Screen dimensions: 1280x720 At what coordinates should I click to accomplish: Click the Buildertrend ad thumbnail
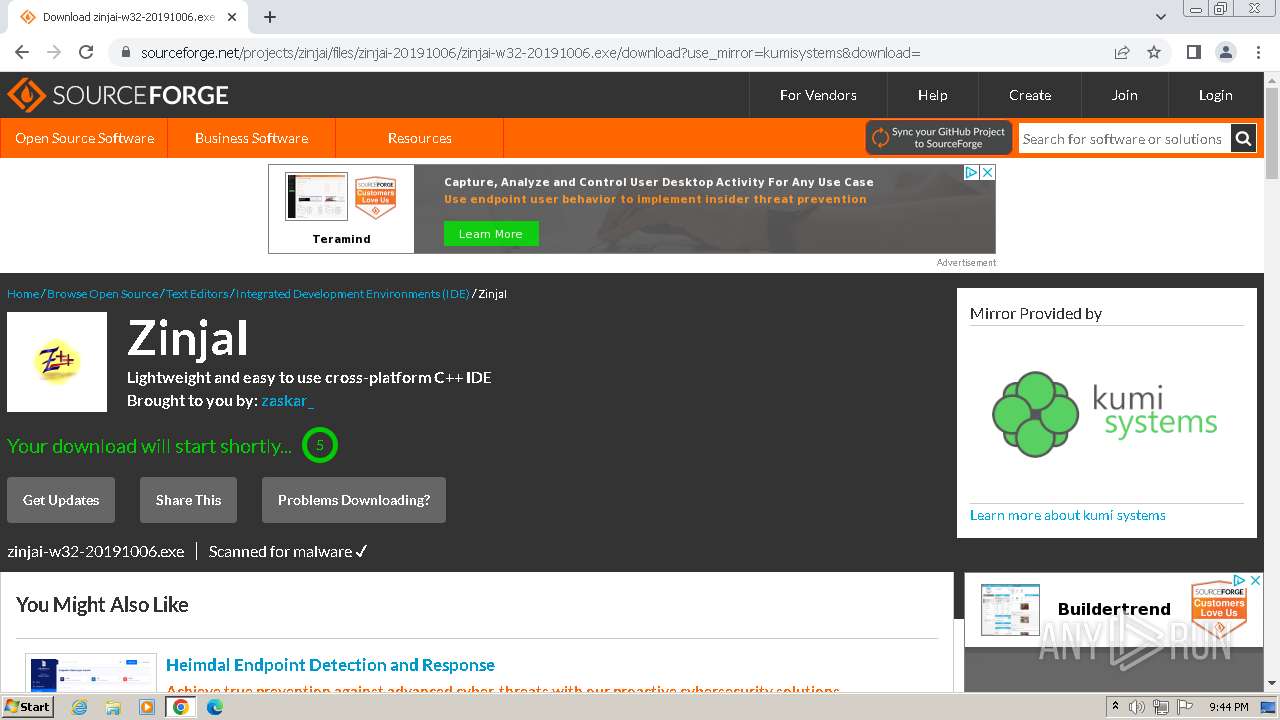tap(1010, 609)
